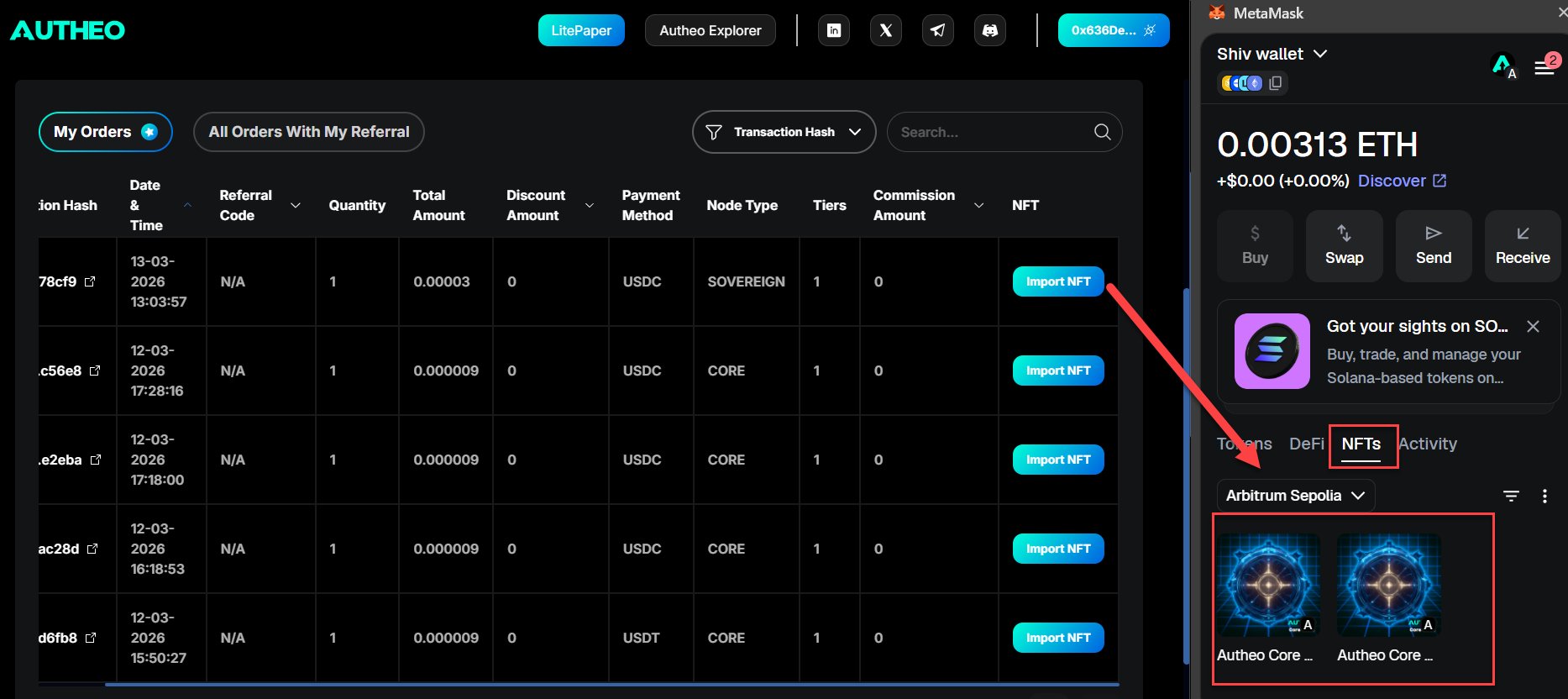
Task: Open the Discover link in MetaMask
Action: [1402, 181]
